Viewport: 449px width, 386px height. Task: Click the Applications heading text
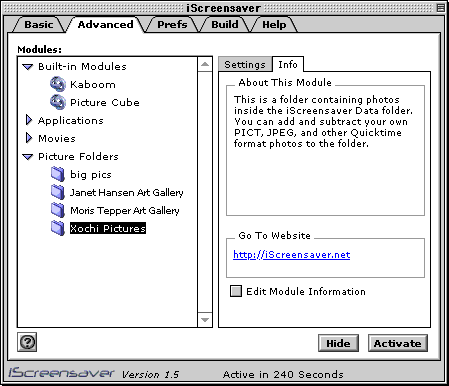(71, 120)
